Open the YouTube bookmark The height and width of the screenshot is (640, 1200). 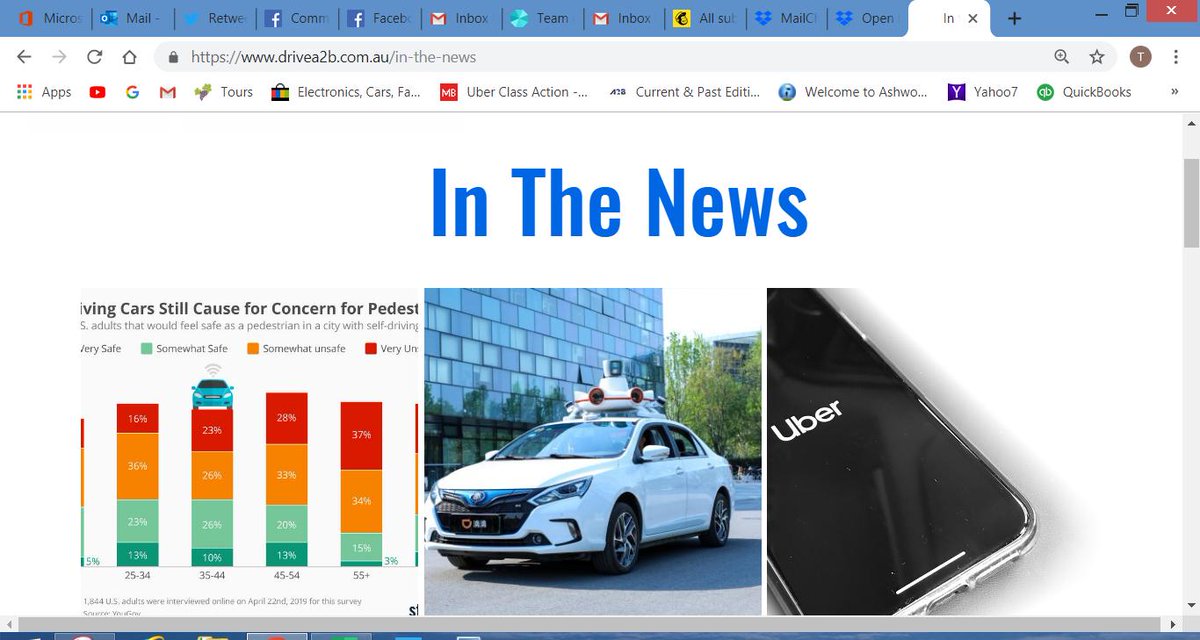coord(97,92)
